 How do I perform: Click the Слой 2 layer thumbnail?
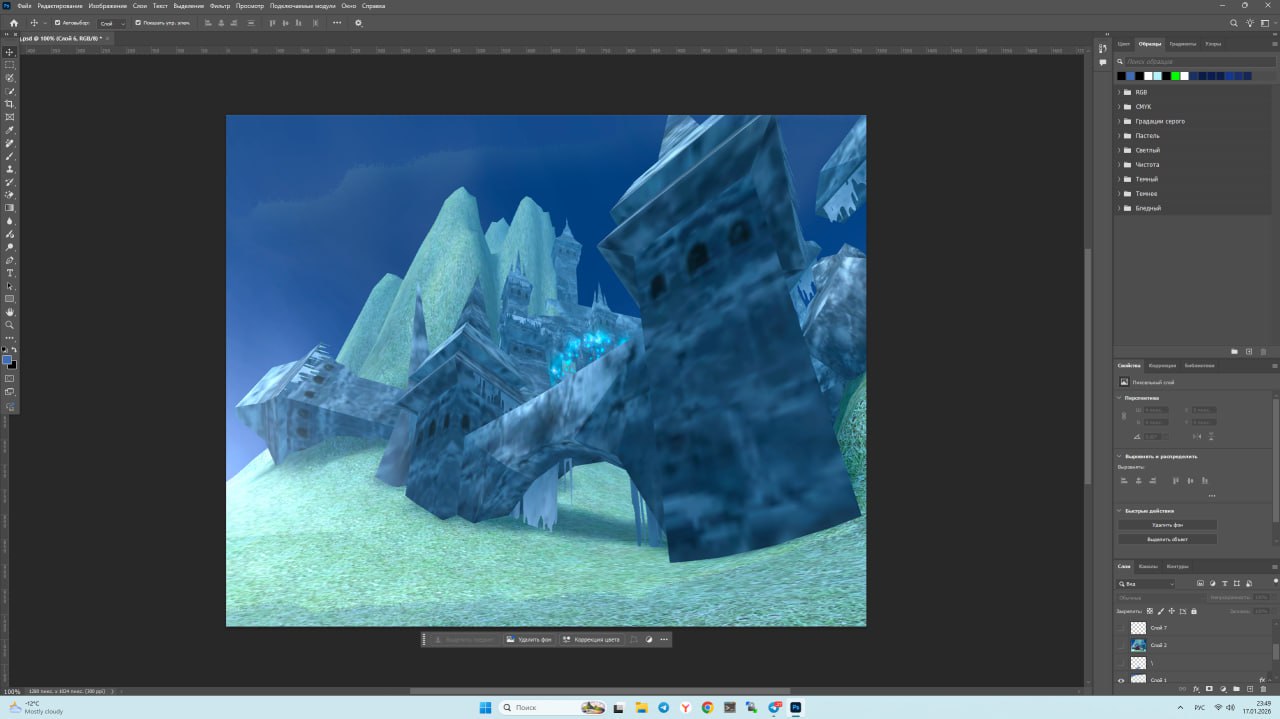pos(1138,645)
